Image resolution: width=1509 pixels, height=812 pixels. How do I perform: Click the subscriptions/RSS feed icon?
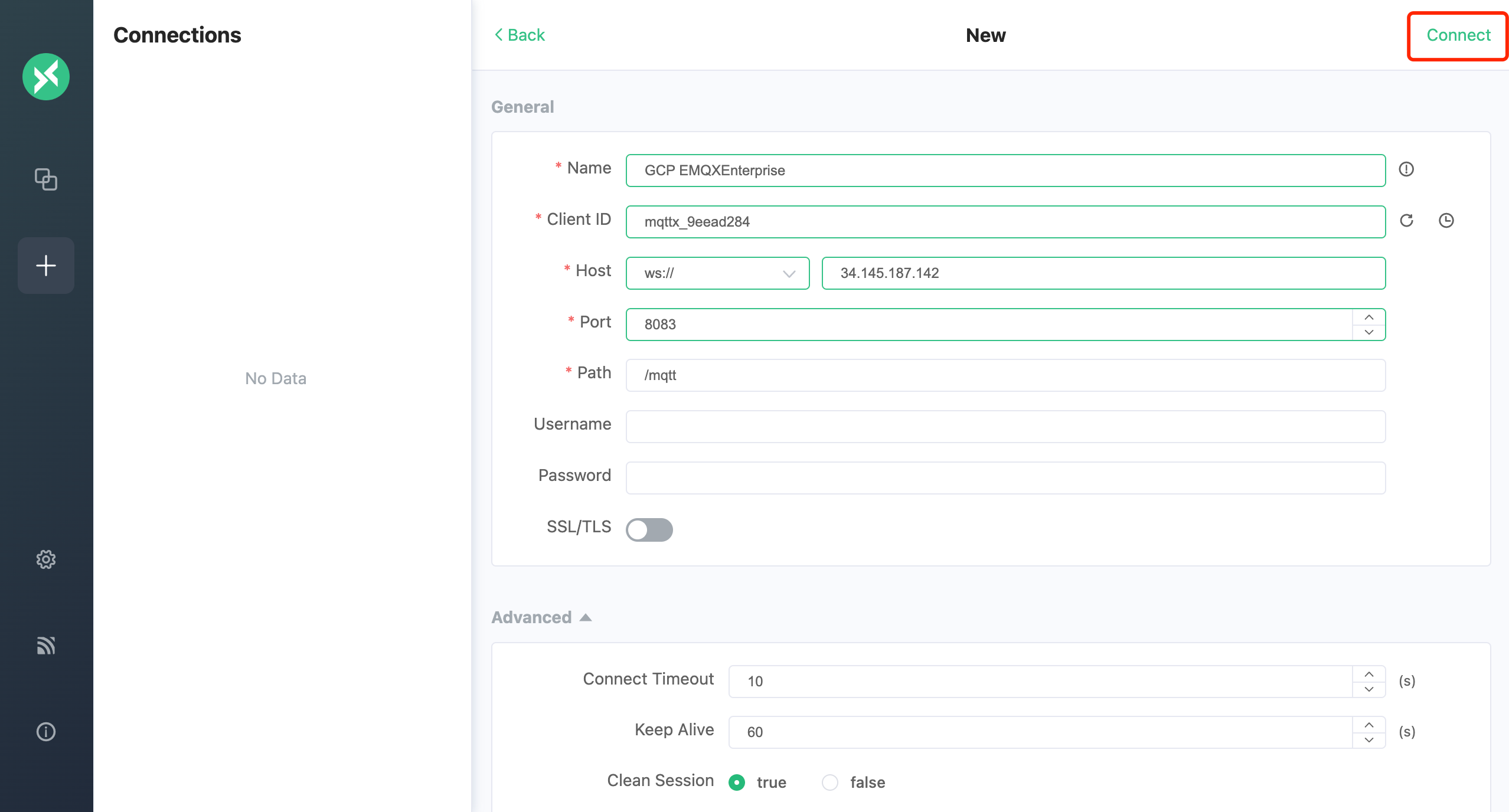click(x=46, y=644)
